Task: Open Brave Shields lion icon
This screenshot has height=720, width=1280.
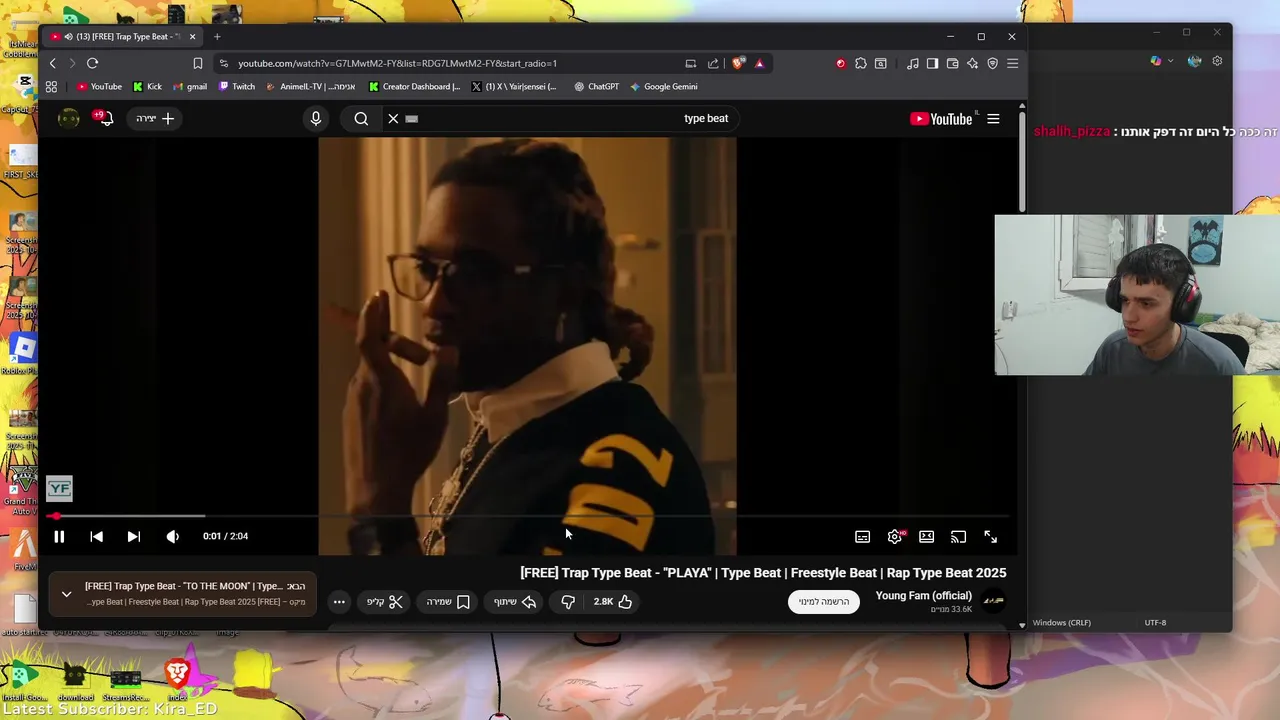Action: (x=738, y=63)
